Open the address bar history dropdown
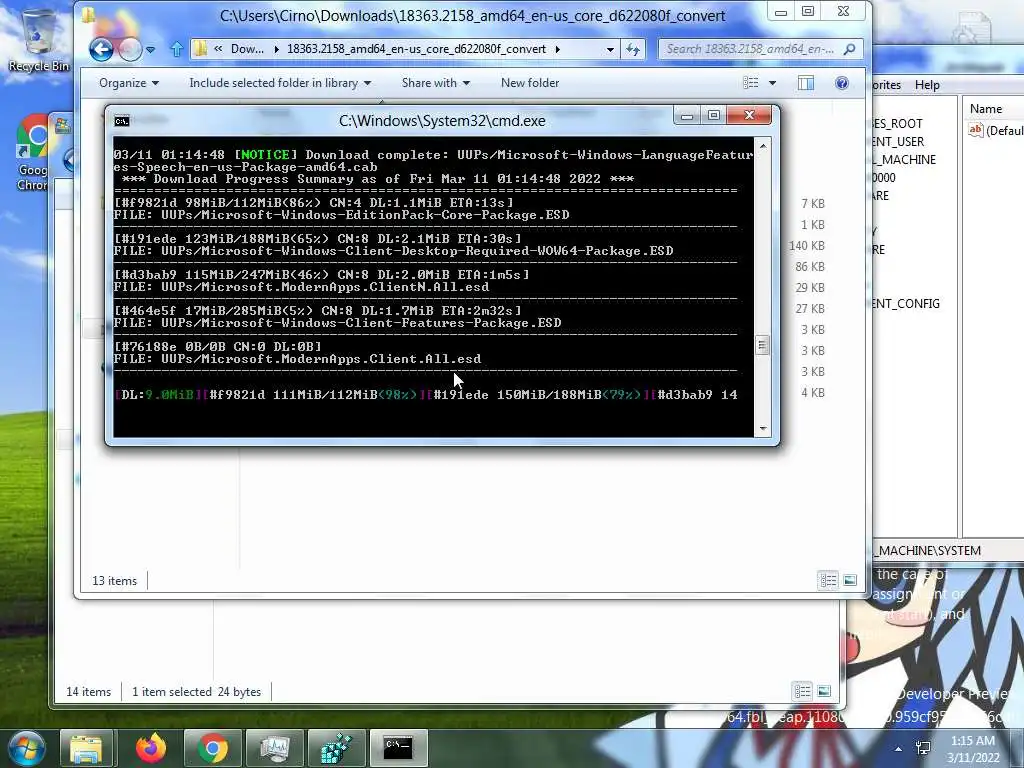This screenshot has height=768, width=1024. point(610,49)
